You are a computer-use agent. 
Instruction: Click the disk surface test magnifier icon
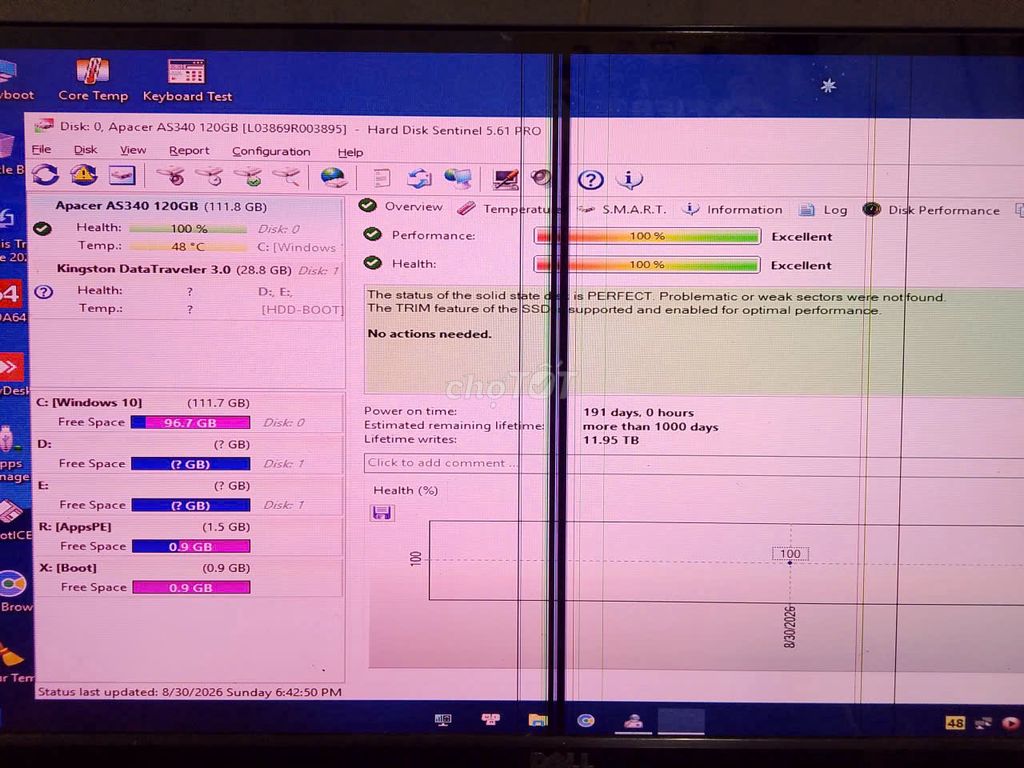pyautogui.click(x=286, y=176)
